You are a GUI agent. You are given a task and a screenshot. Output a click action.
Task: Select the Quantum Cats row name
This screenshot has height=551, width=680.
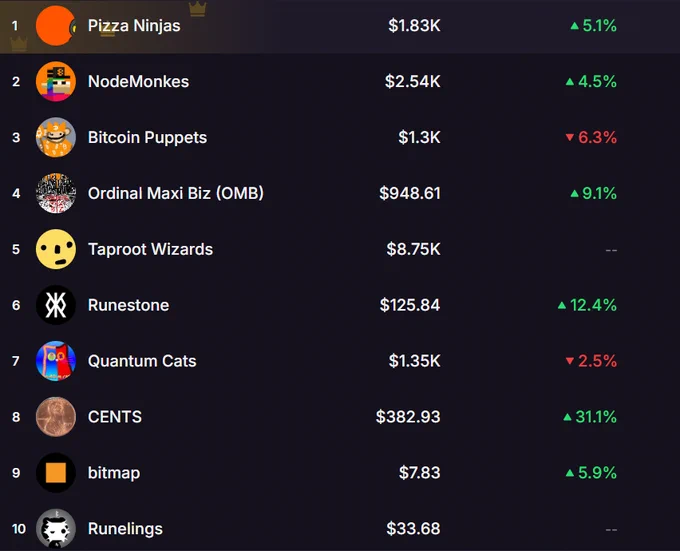point(142,361)
